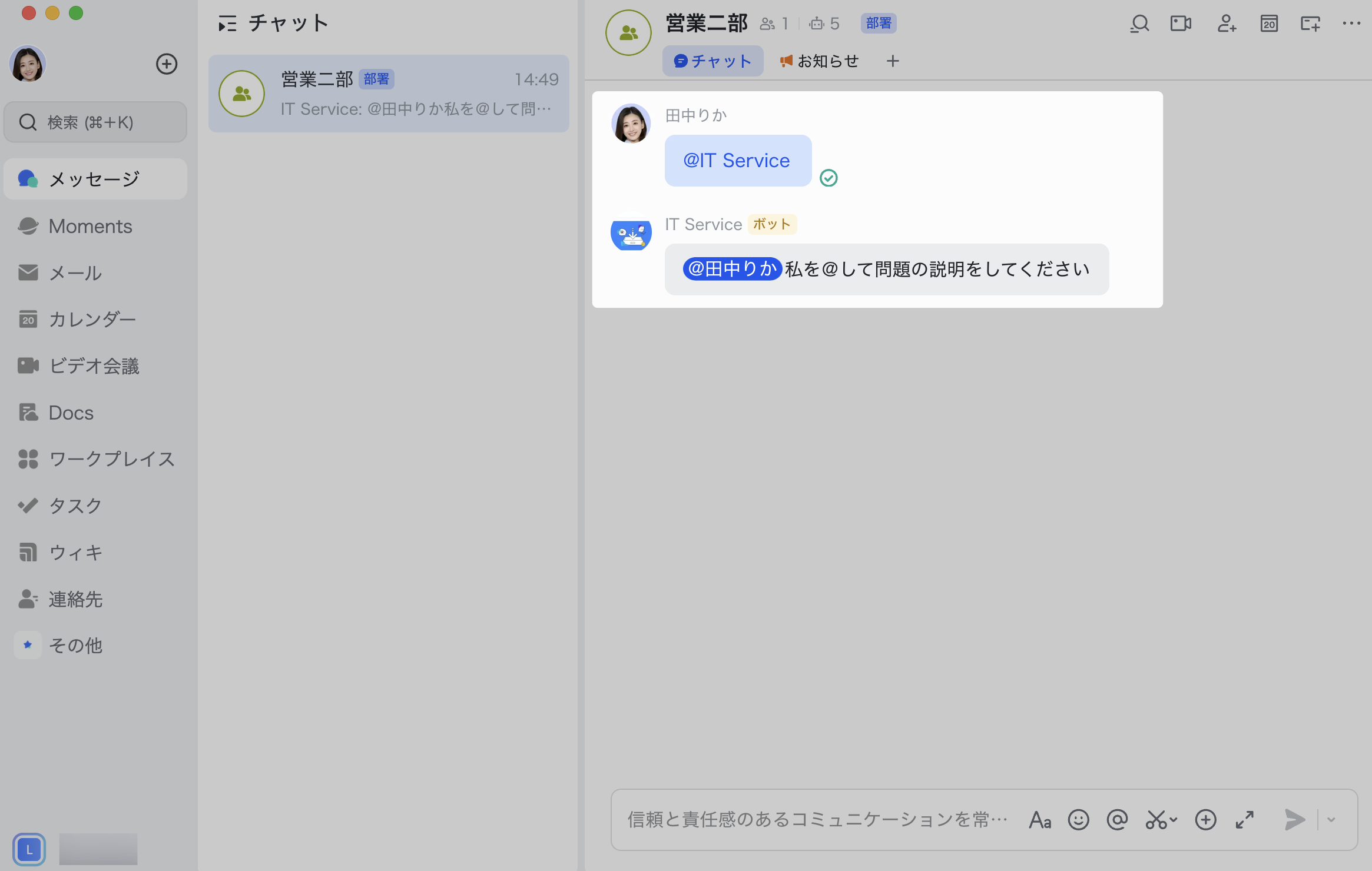The image size is (1372, 871).
Task: Open the group calendar icon in header
Action: point(1269,24)
